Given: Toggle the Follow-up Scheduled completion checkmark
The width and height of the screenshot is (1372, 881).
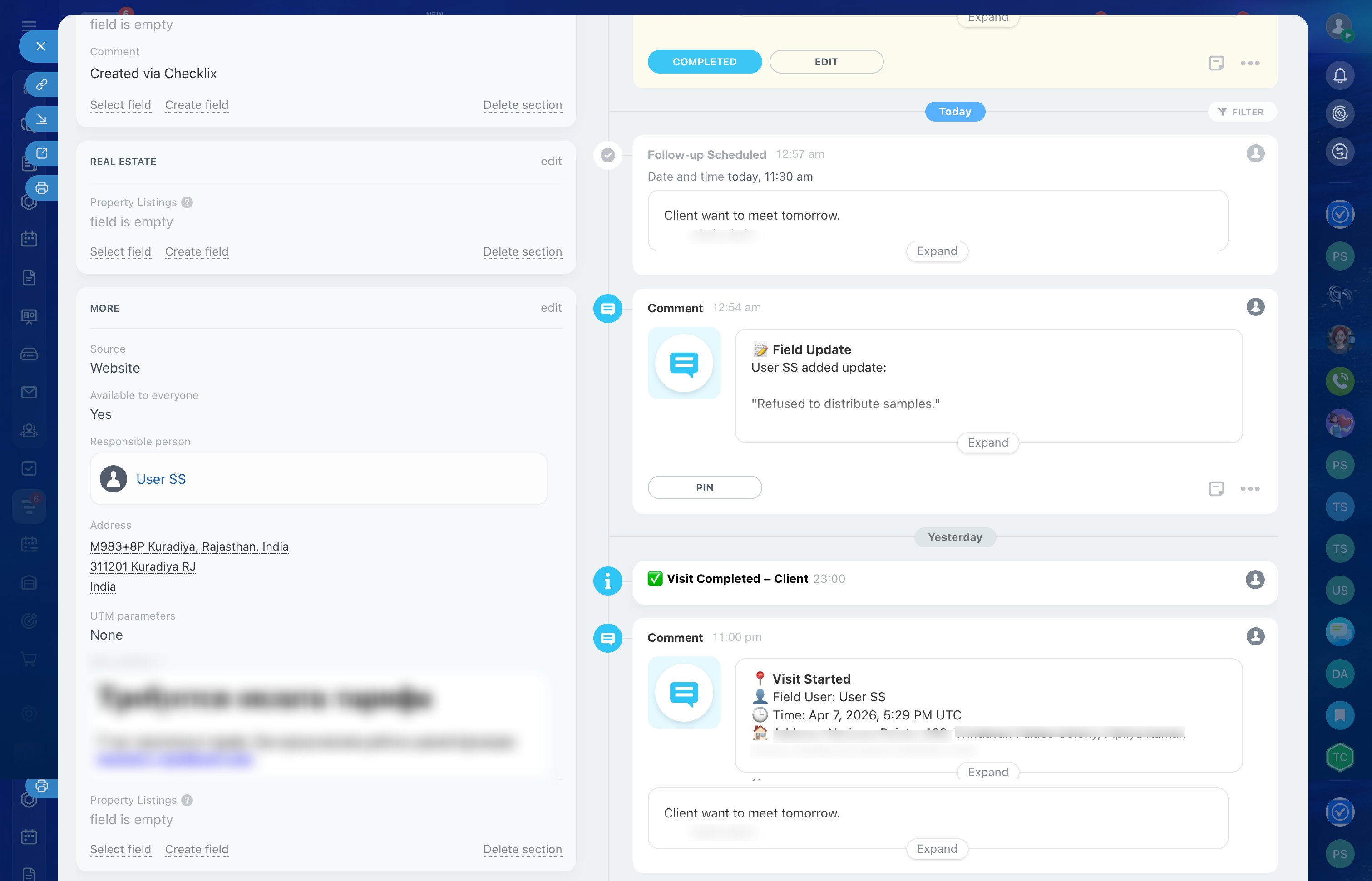Looking at the screenshot, I should click(607, 155).
